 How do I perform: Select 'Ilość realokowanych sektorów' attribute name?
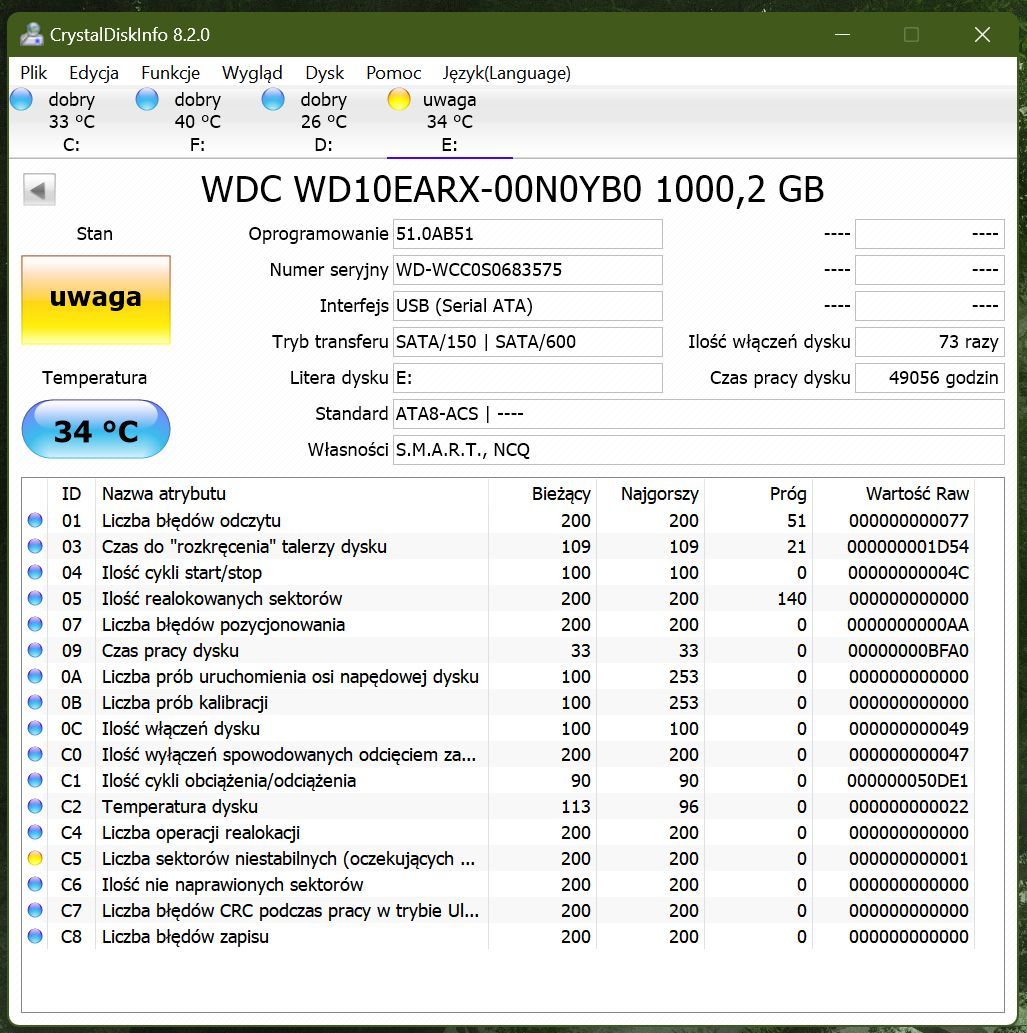(x=222, y=598)
